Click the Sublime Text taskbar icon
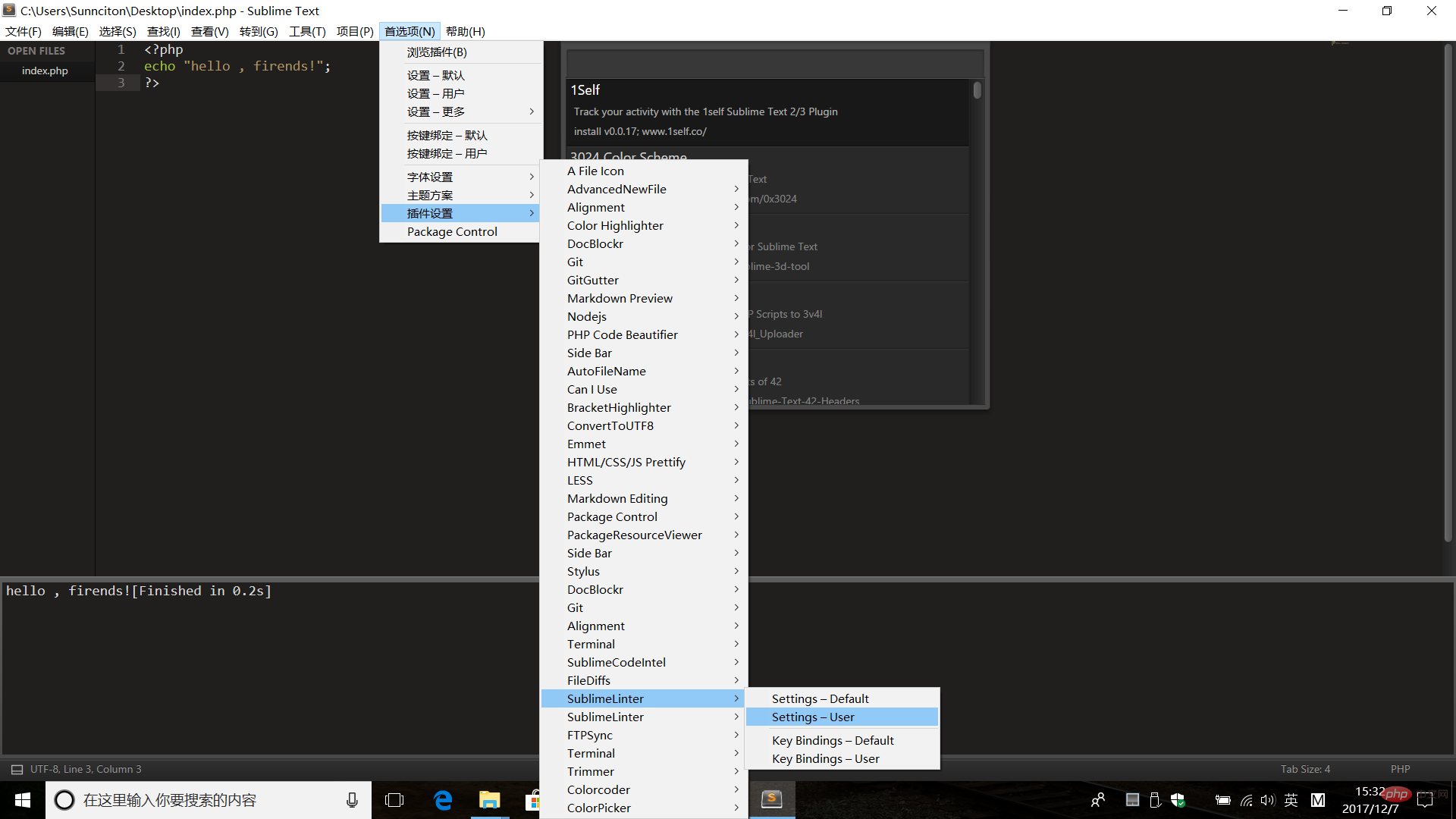The height and width of the screenshot is (819, 1456). (771, 799)
